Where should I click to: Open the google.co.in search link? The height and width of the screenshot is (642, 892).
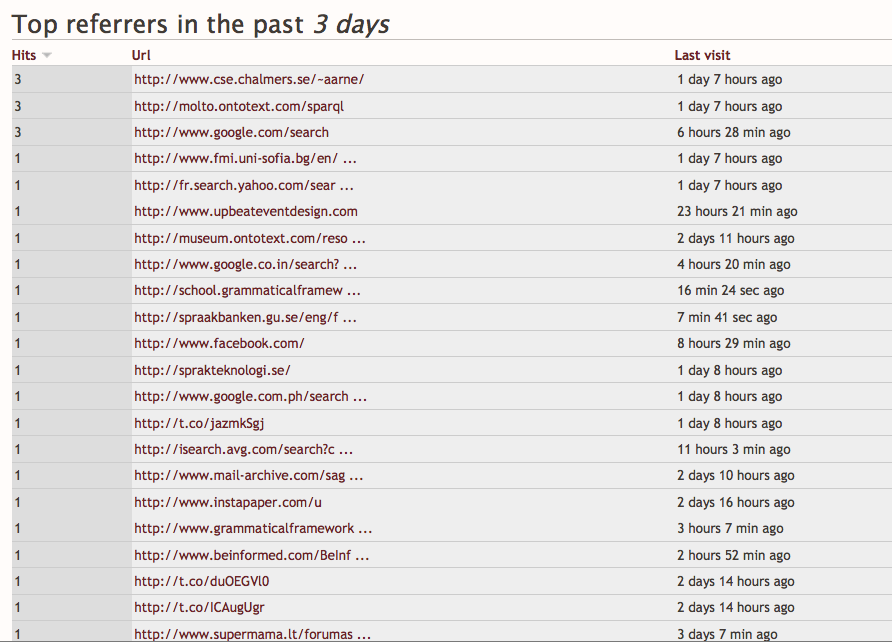point(245,264)
